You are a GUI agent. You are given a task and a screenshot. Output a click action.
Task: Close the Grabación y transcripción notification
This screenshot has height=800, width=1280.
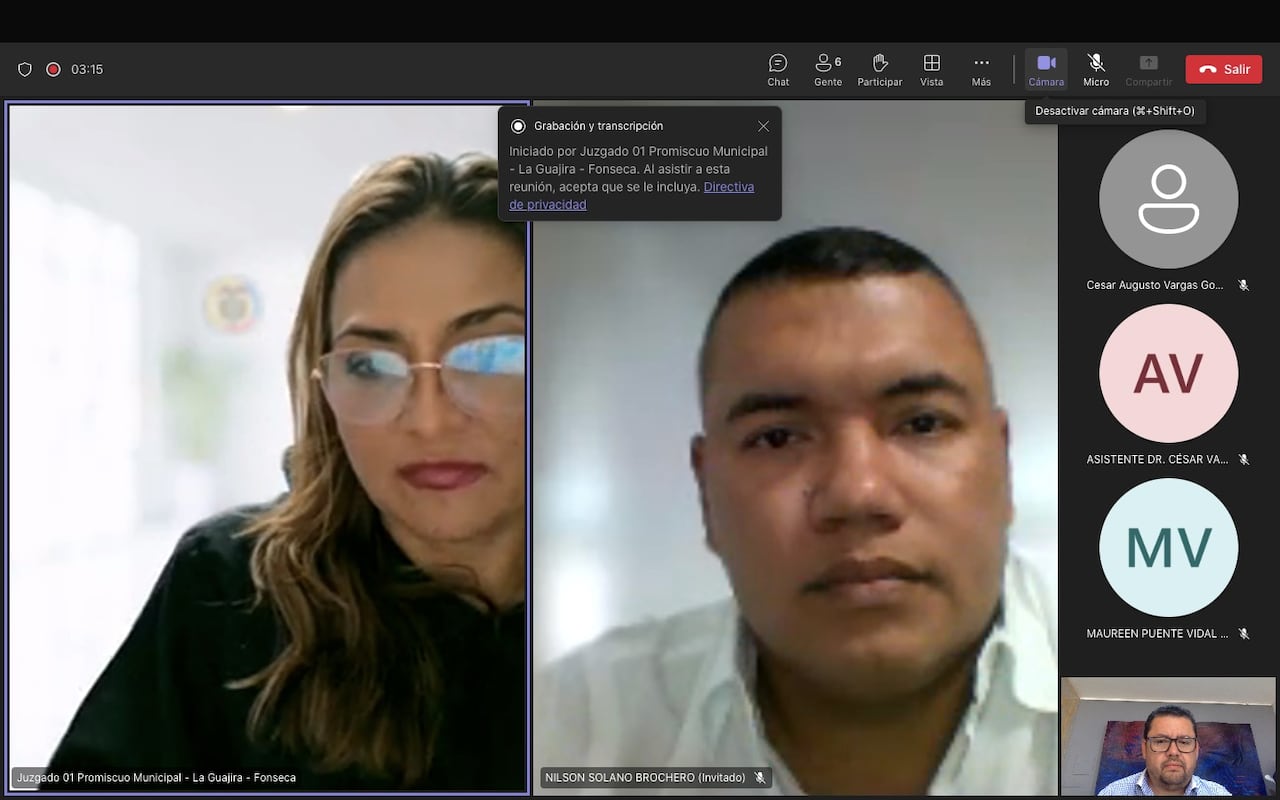click(x=763, y=126)
